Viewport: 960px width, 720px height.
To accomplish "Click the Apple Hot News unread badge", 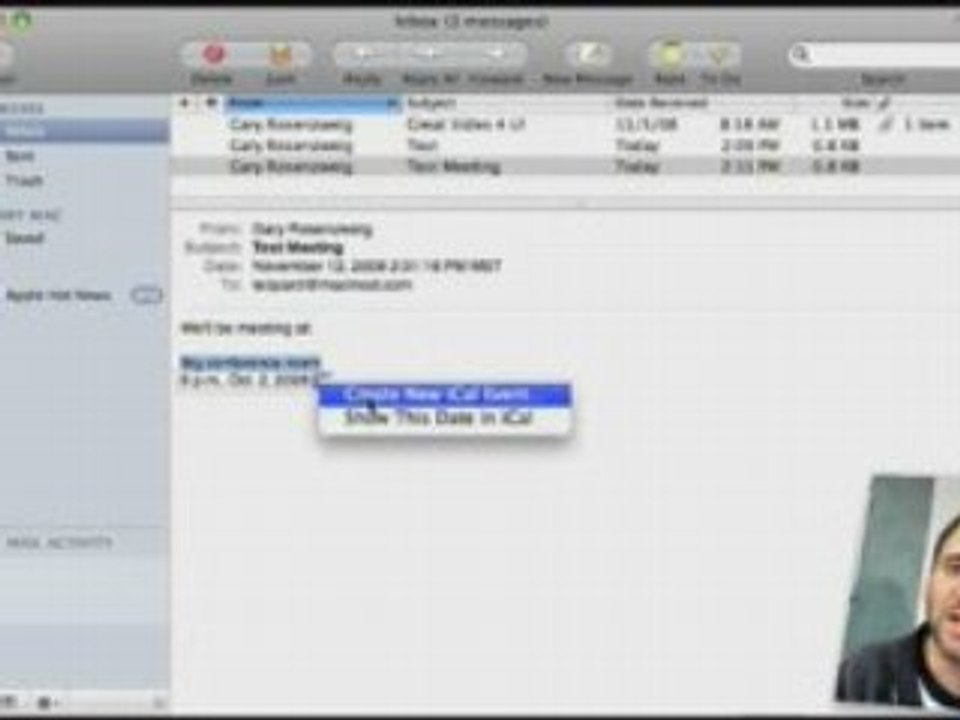I will pyautogui.click(x=146, y=296).
